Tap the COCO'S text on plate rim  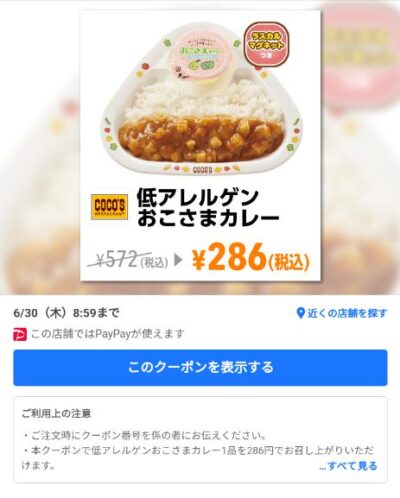[202, 170]
